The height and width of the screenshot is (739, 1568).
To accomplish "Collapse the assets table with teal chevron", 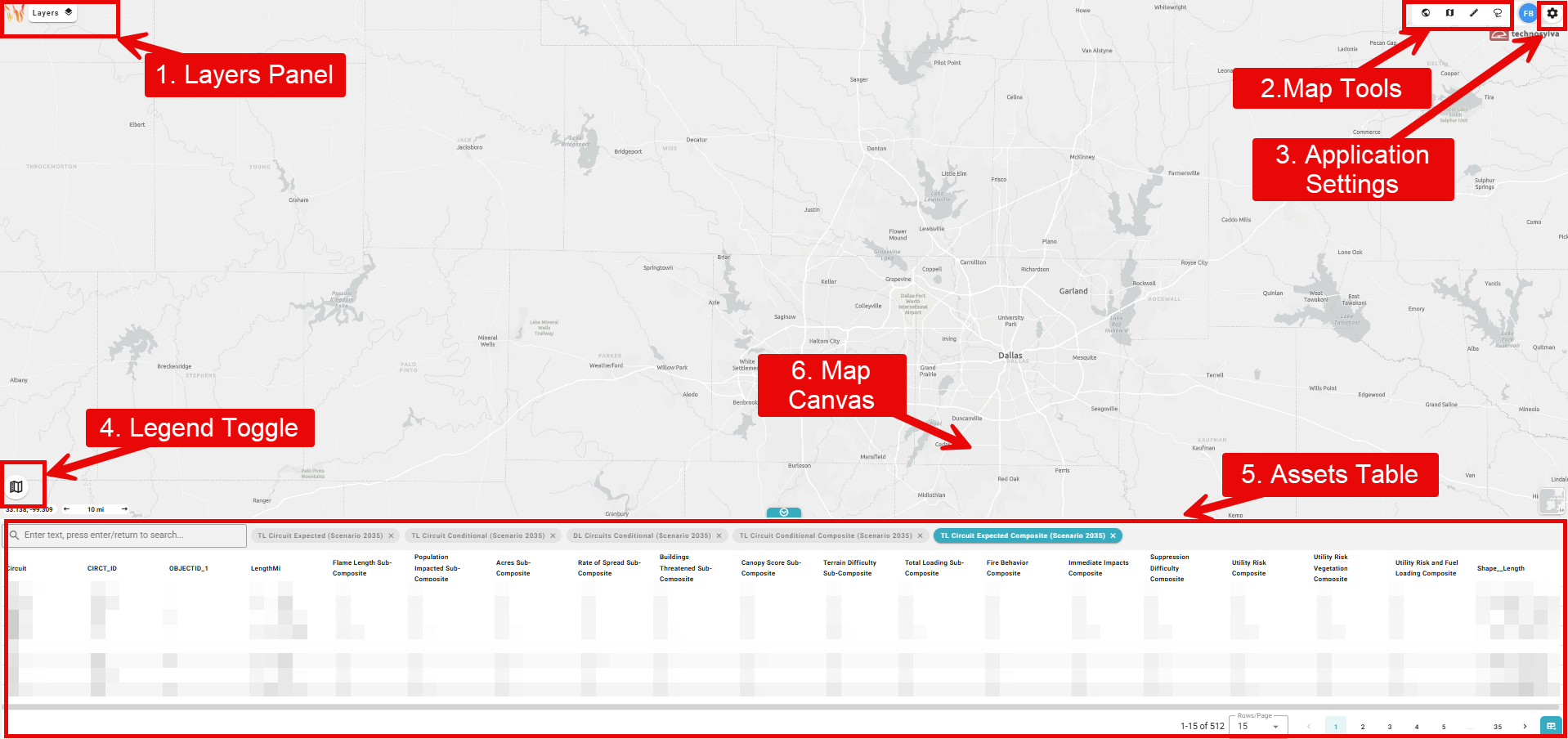I will 784,513.
